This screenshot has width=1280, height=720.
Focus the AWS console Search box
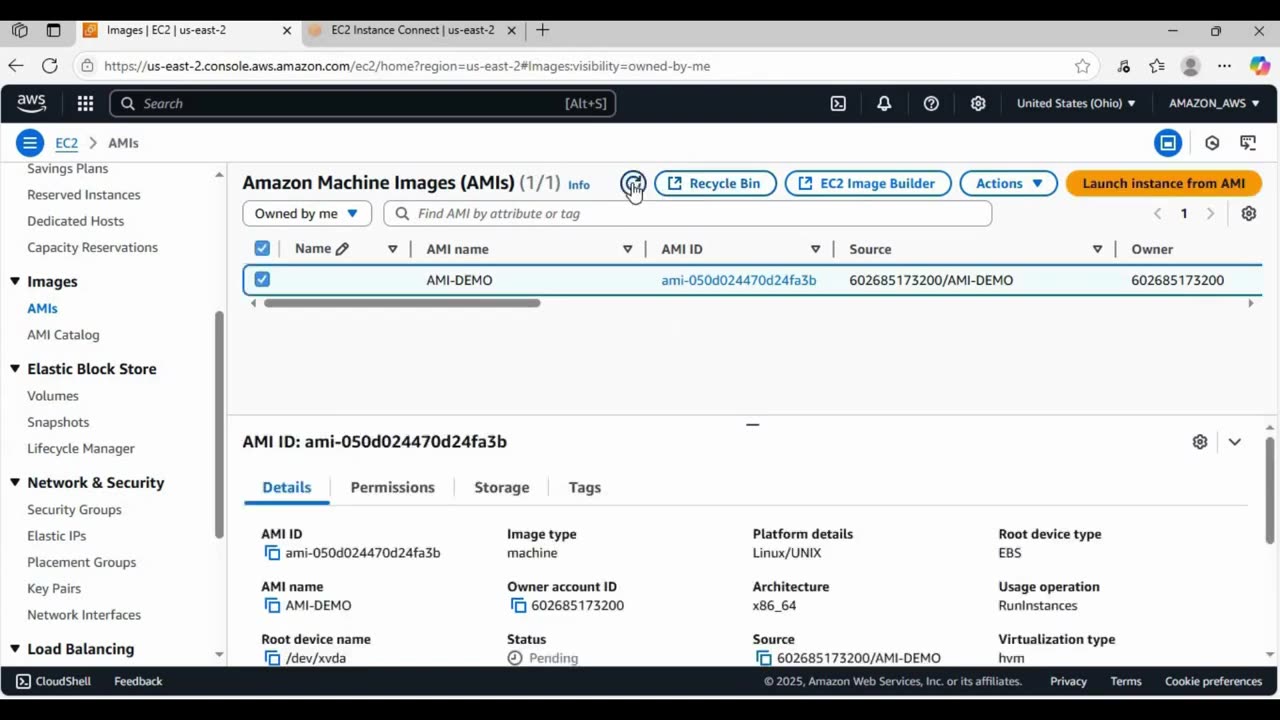tap(362, 103)
